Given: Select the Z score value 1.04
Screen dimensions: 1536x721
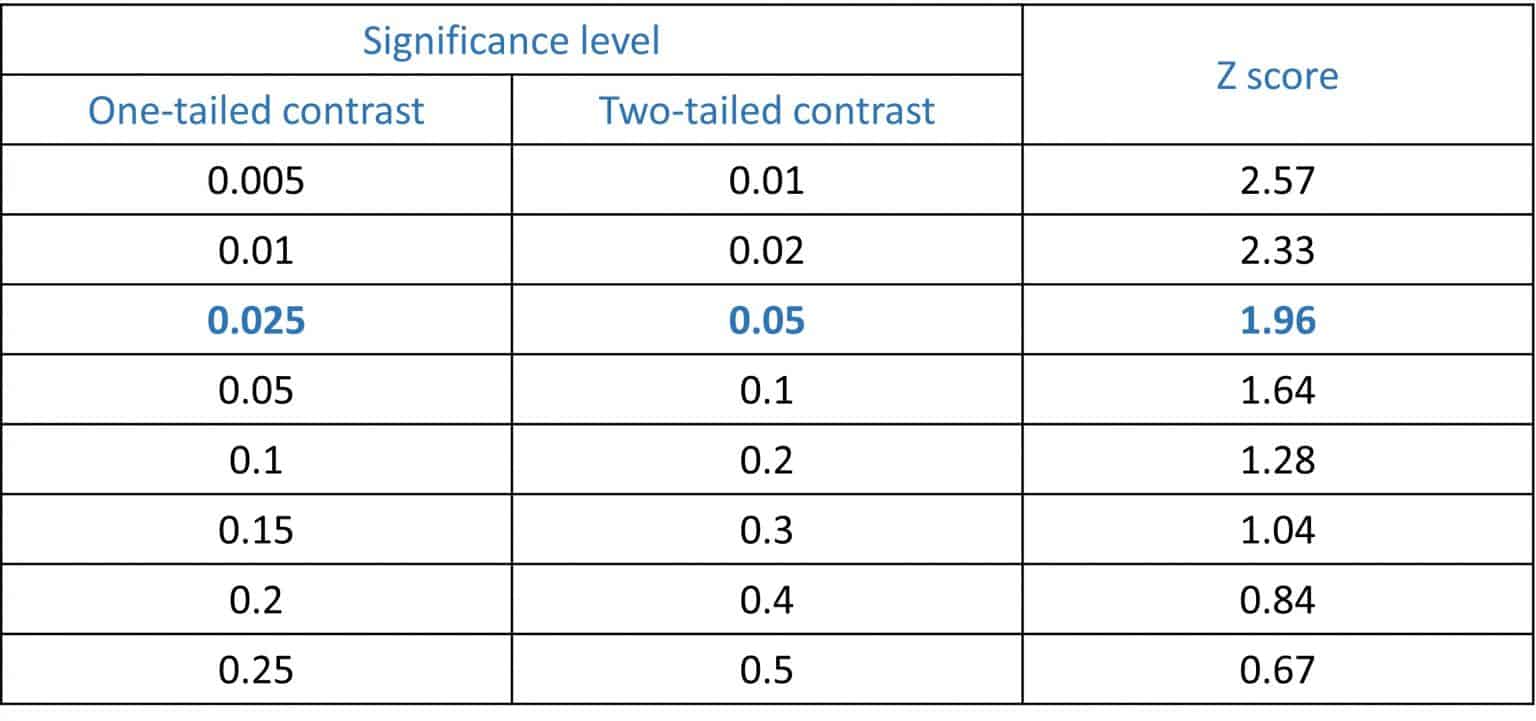Looking at the screenshot, I should point(1277,530).
